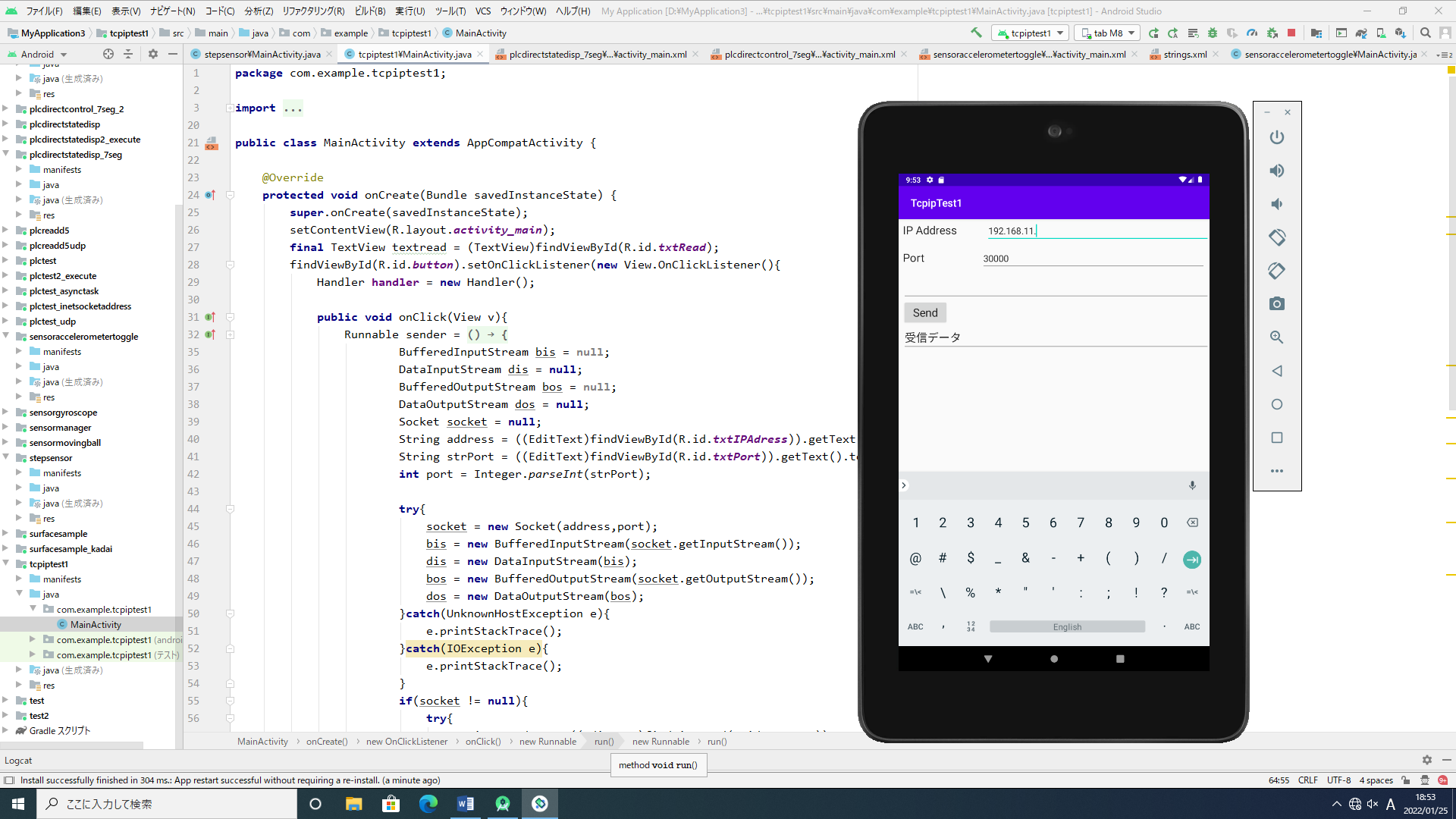Viewport: 1456px width, 819px height.
Task: Take emulator screenshot with camera icon
Action: [1277, 304]
